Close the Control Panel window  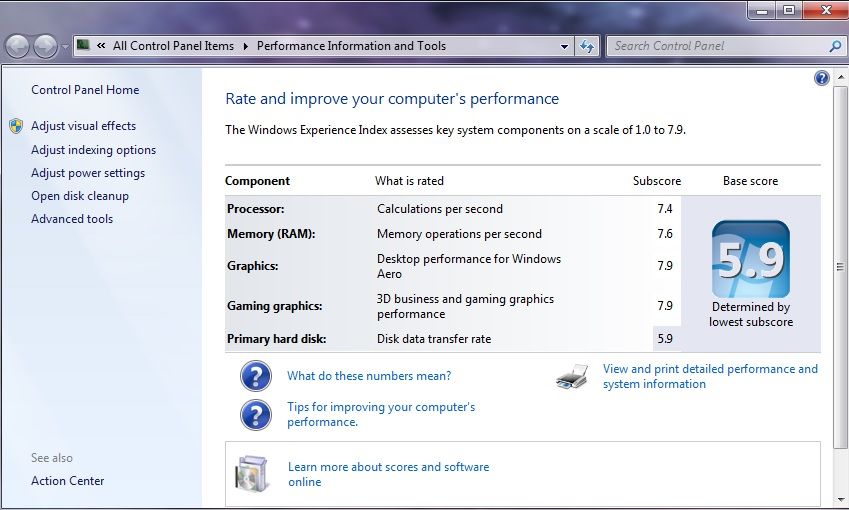coord(825,10)
